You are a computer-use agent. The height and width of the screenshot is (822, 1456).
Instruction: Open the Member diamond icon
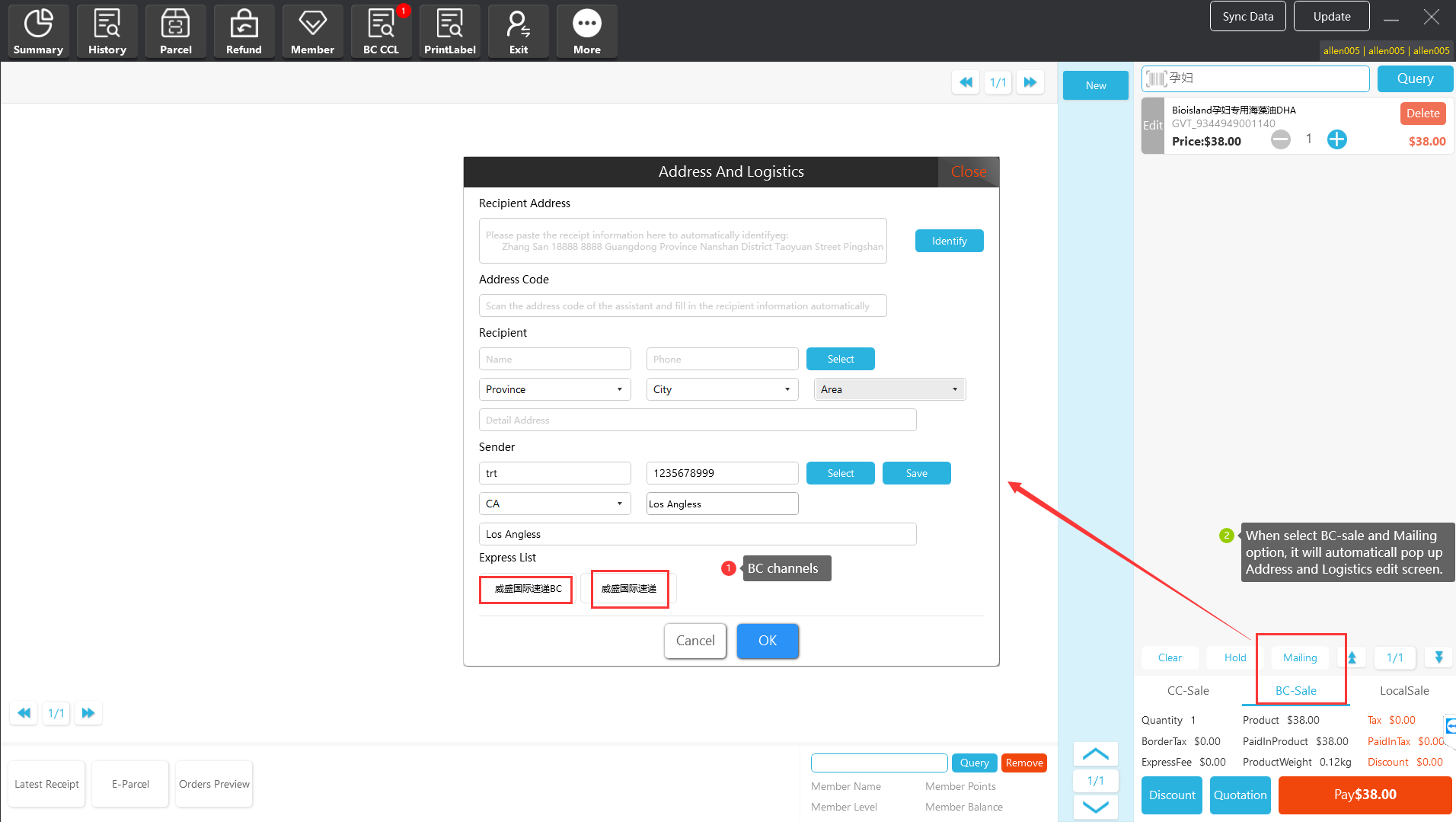pyautogui.click(x=312, y=31)
